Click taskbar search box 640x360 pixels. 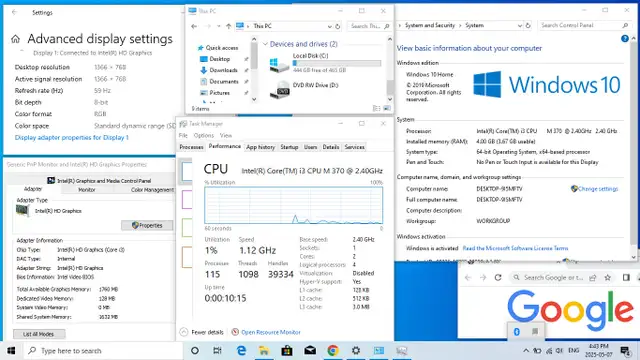pos(104,351)
